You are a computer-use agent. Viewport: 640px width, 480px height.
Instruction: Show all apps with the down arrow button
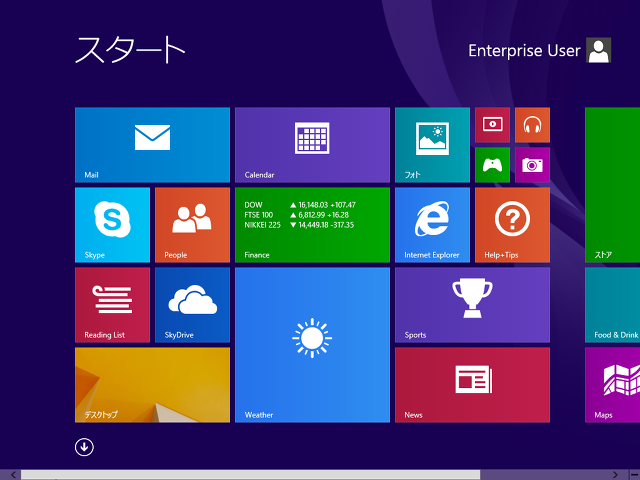[84, 447]
